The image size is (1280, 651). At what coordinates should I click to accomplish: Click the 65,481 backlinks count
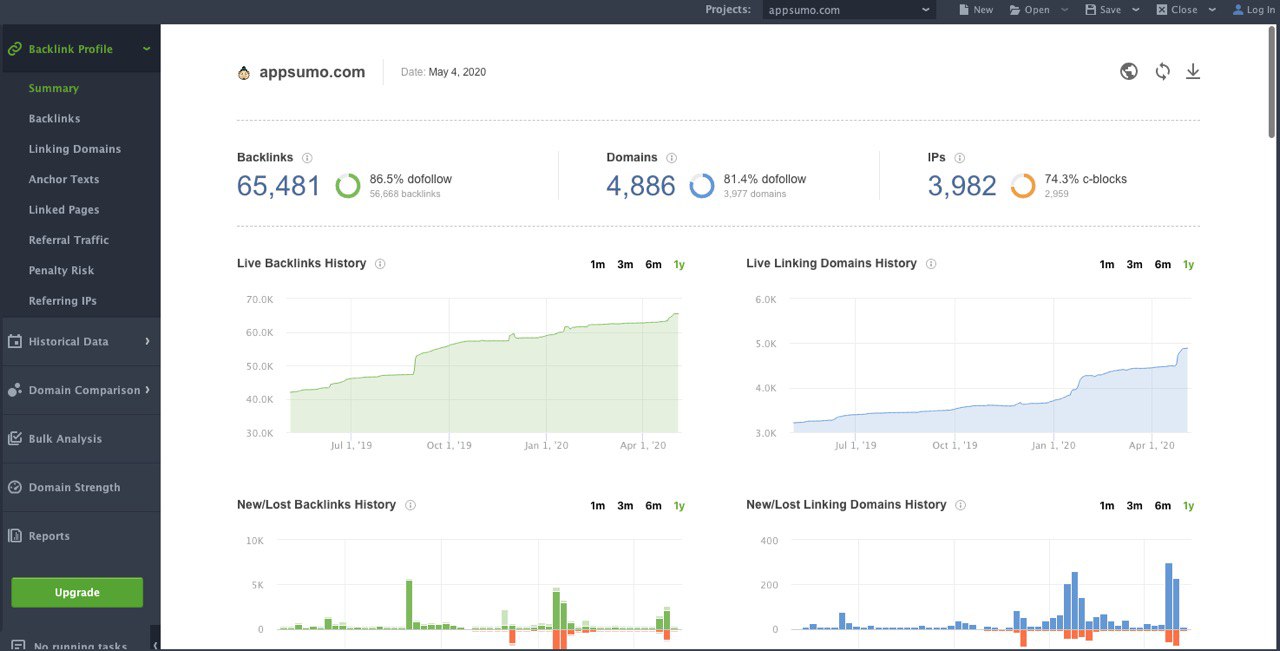click(x=279, y=186)
